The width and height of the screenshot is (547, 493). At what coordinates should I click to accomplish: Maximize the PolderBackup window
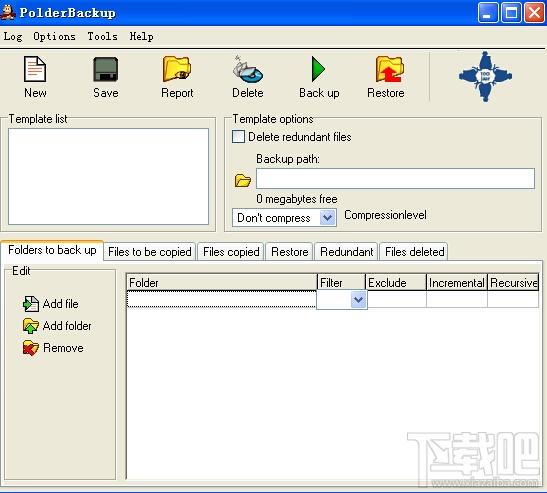coord(511,13)
